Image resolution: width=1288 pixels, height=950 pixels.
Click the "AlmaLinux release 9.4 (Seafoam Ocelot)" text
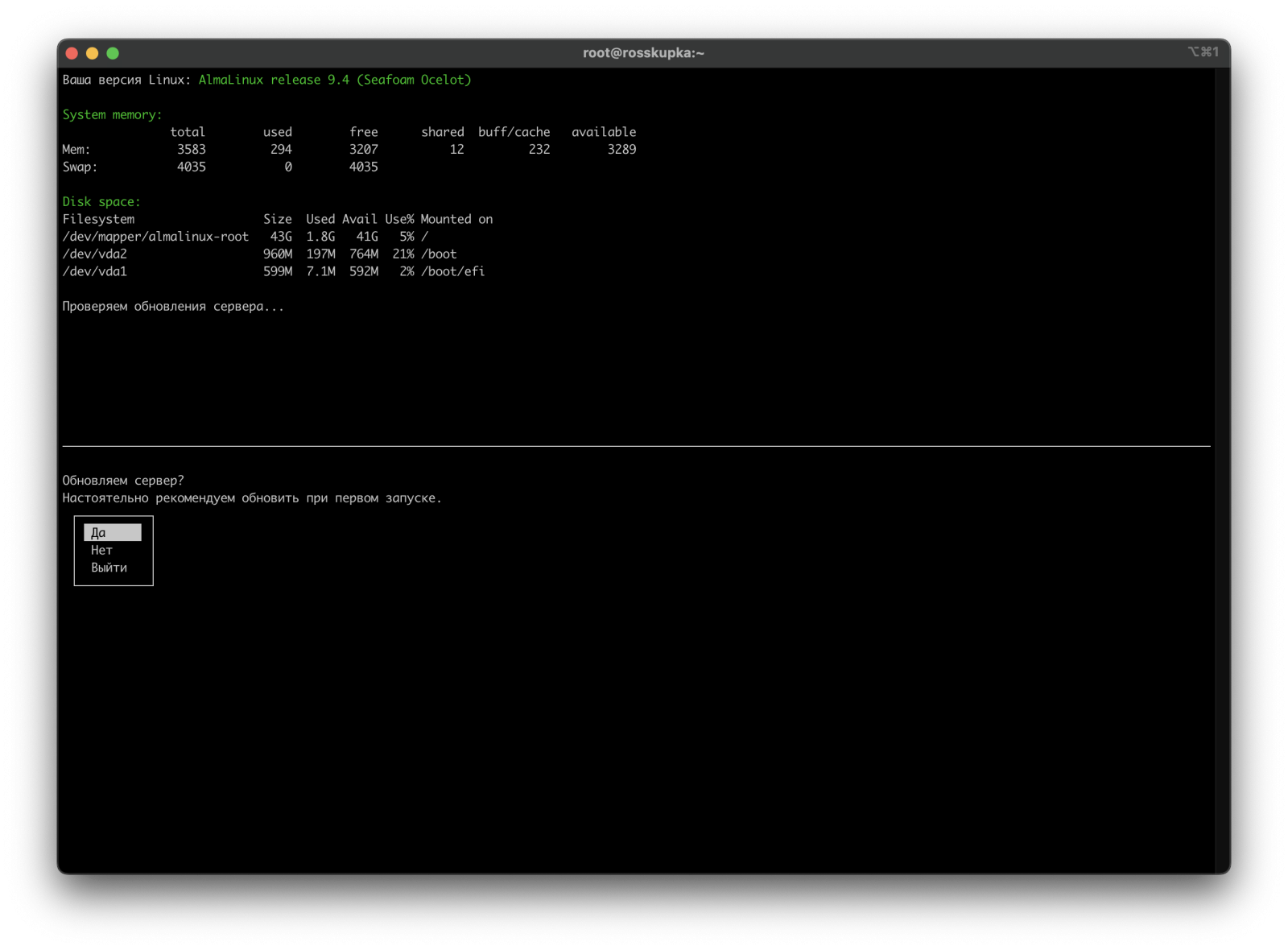coord(335,80)
